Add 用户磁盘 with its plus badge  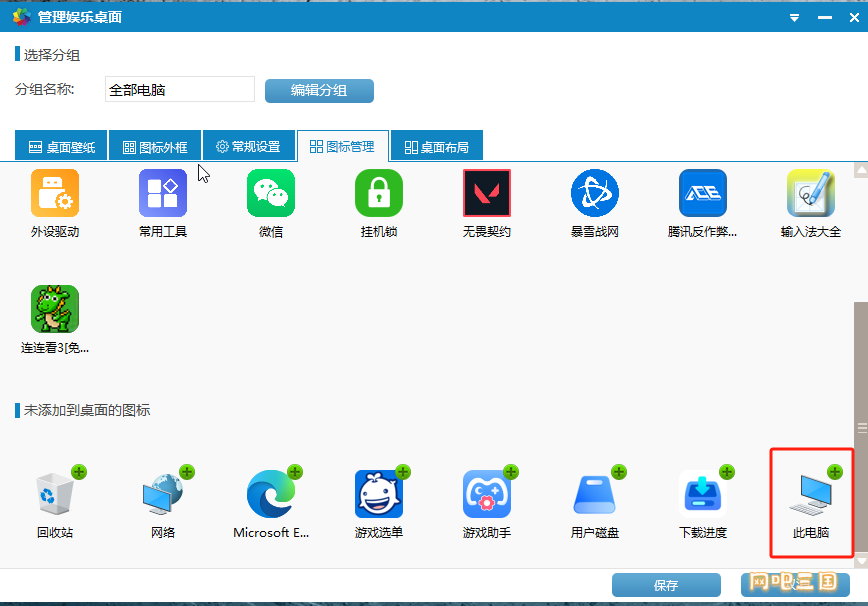click(x=619, y=472)
